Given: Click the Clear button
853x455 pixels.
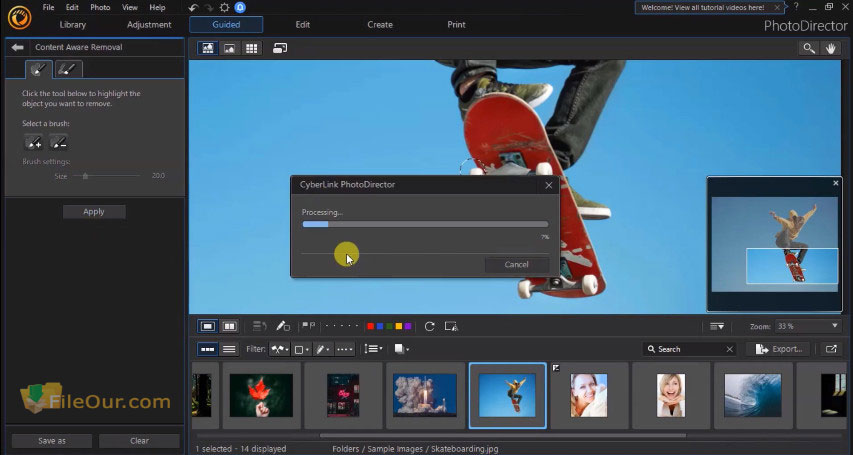Looking at the screenshot, I should (x=139, y=441).
